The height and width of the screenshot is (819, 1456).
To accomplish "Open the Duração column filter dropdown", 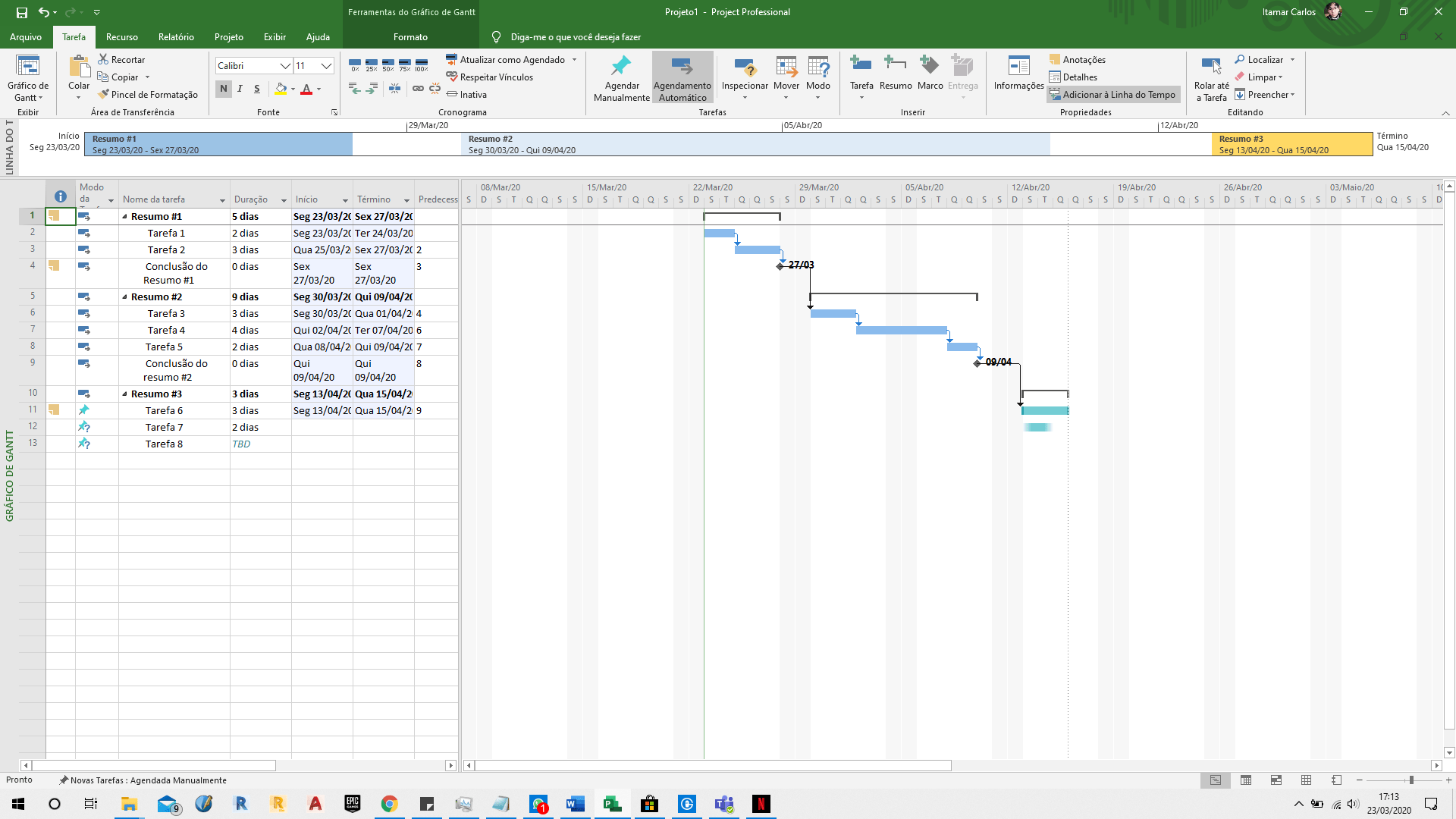I will point(284,200).
